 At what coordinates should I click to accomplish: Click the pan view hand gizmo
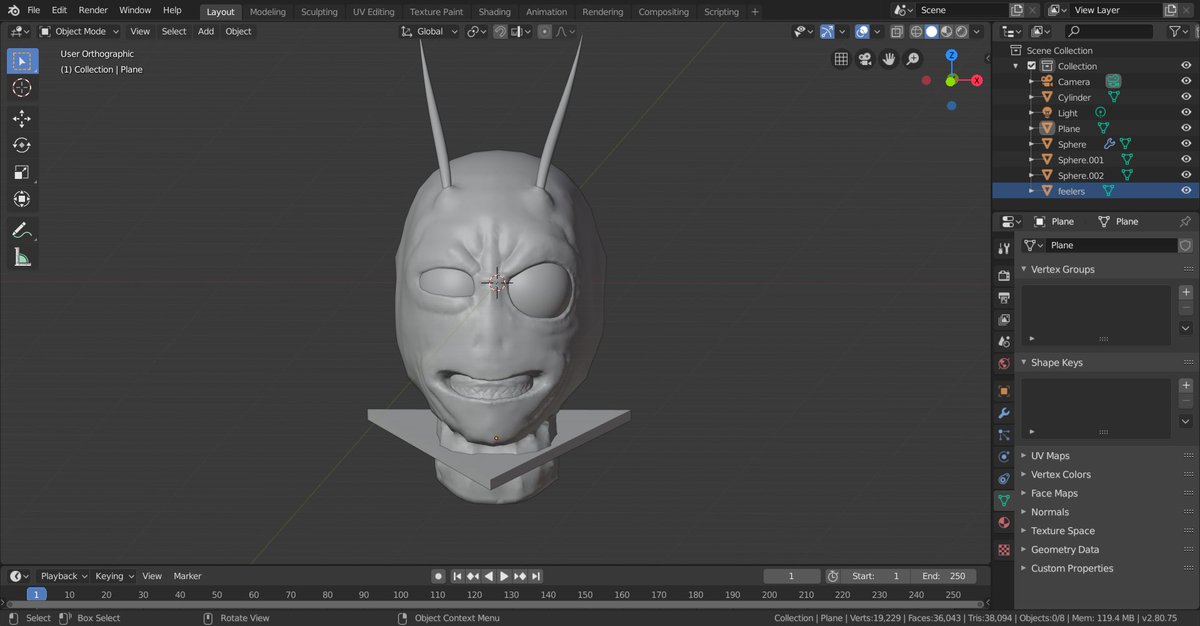coord(889,59)
